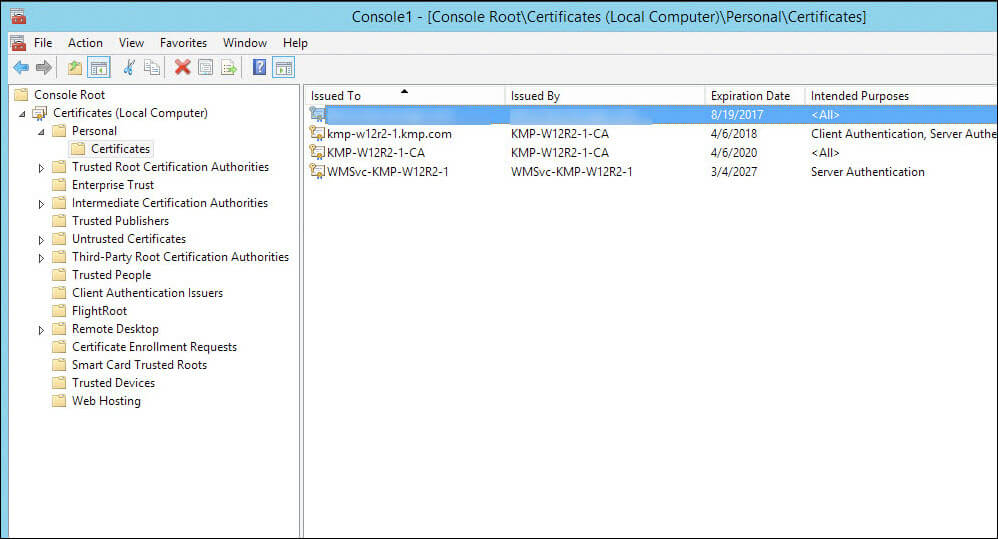Click the FlightRoot folder icon
This screenshot has height=539, width=998.
pyautogui.click(x=59, y=311)
